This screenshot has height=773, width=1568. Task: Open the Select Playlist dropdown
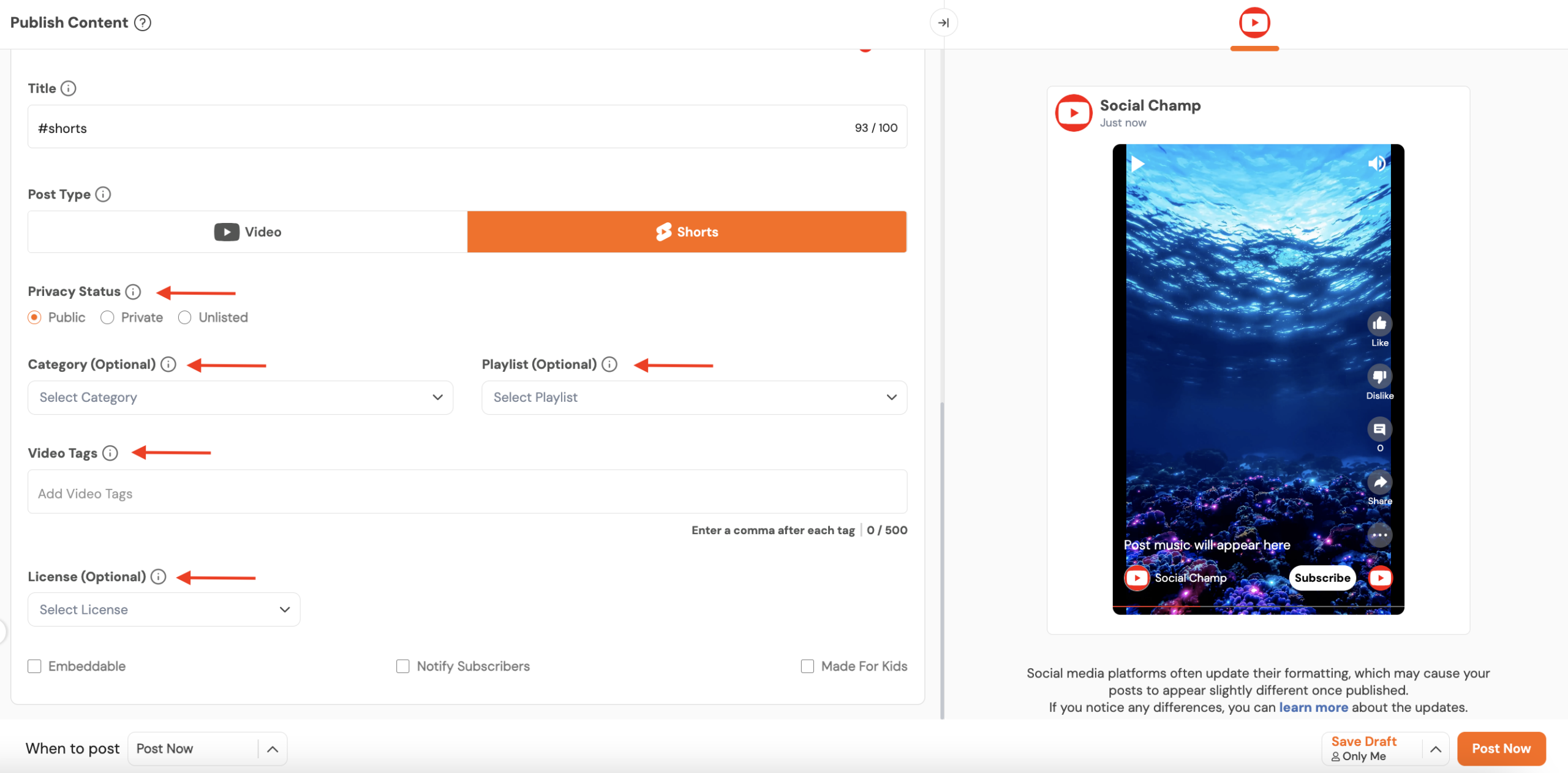pos(694,398)
